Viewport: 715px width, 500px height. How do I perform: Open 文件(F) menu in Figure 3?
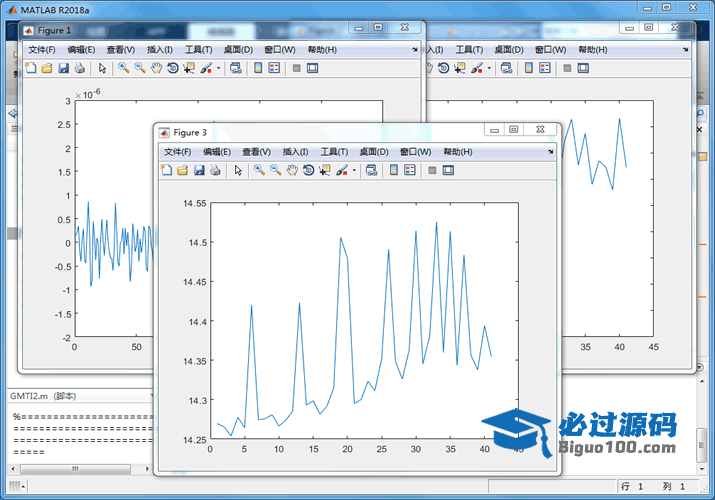(177, 152)
